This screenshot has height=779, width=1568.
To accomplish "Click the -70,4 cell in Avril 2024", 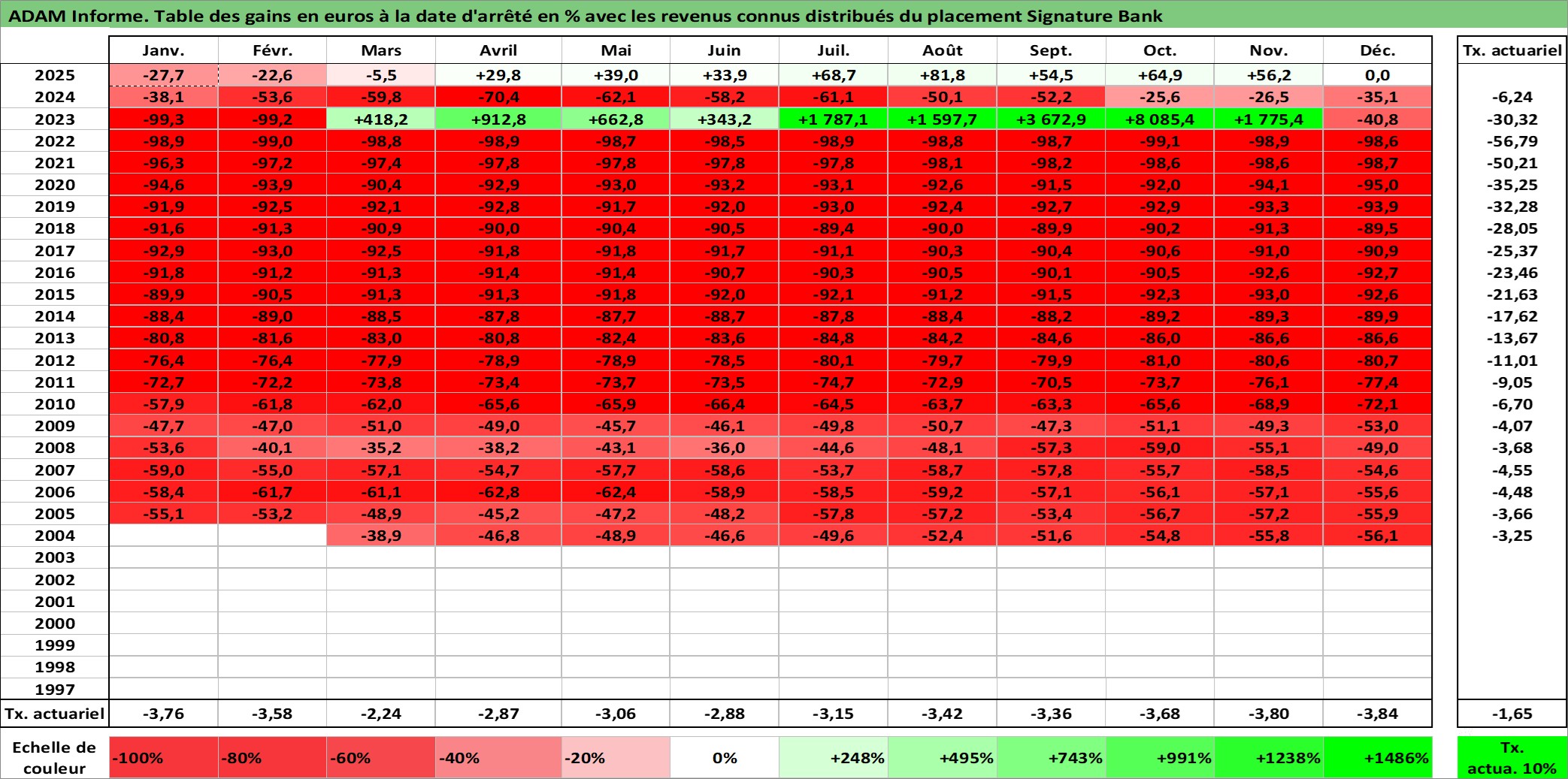I will 498,97.
